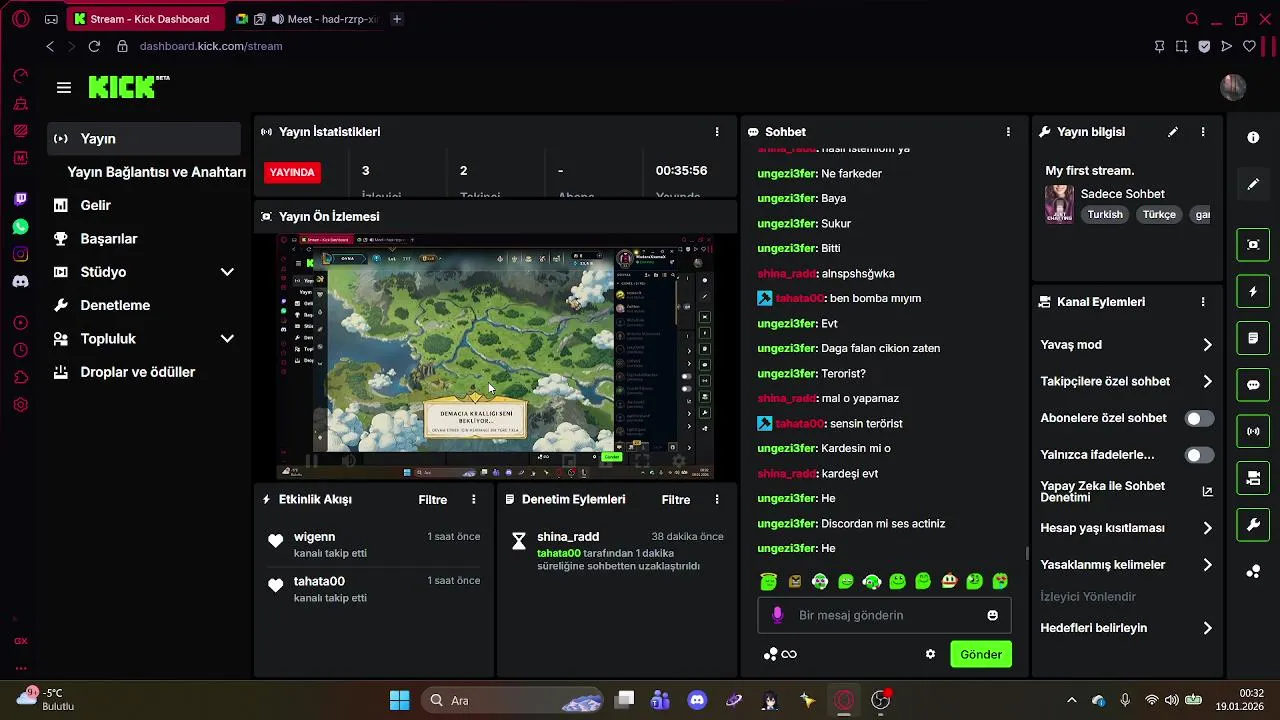This screenshot has width=1280, height=720.
Task: Open Yayın Bağlantısı ve Anahtarı page
Action: pos(156,172)
